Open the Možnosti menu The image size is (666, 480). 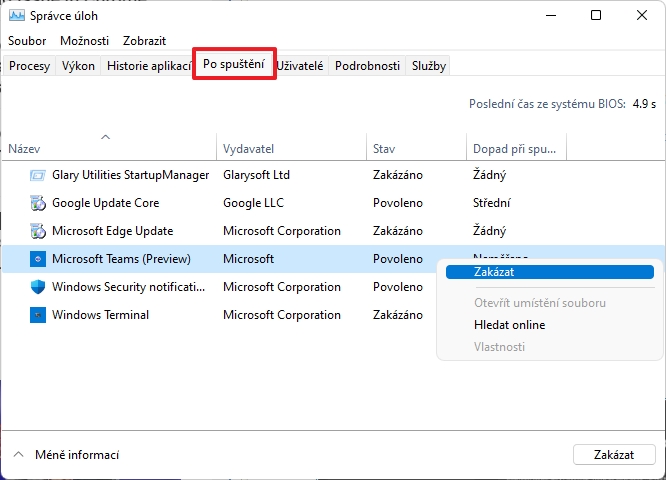[84, 41]
